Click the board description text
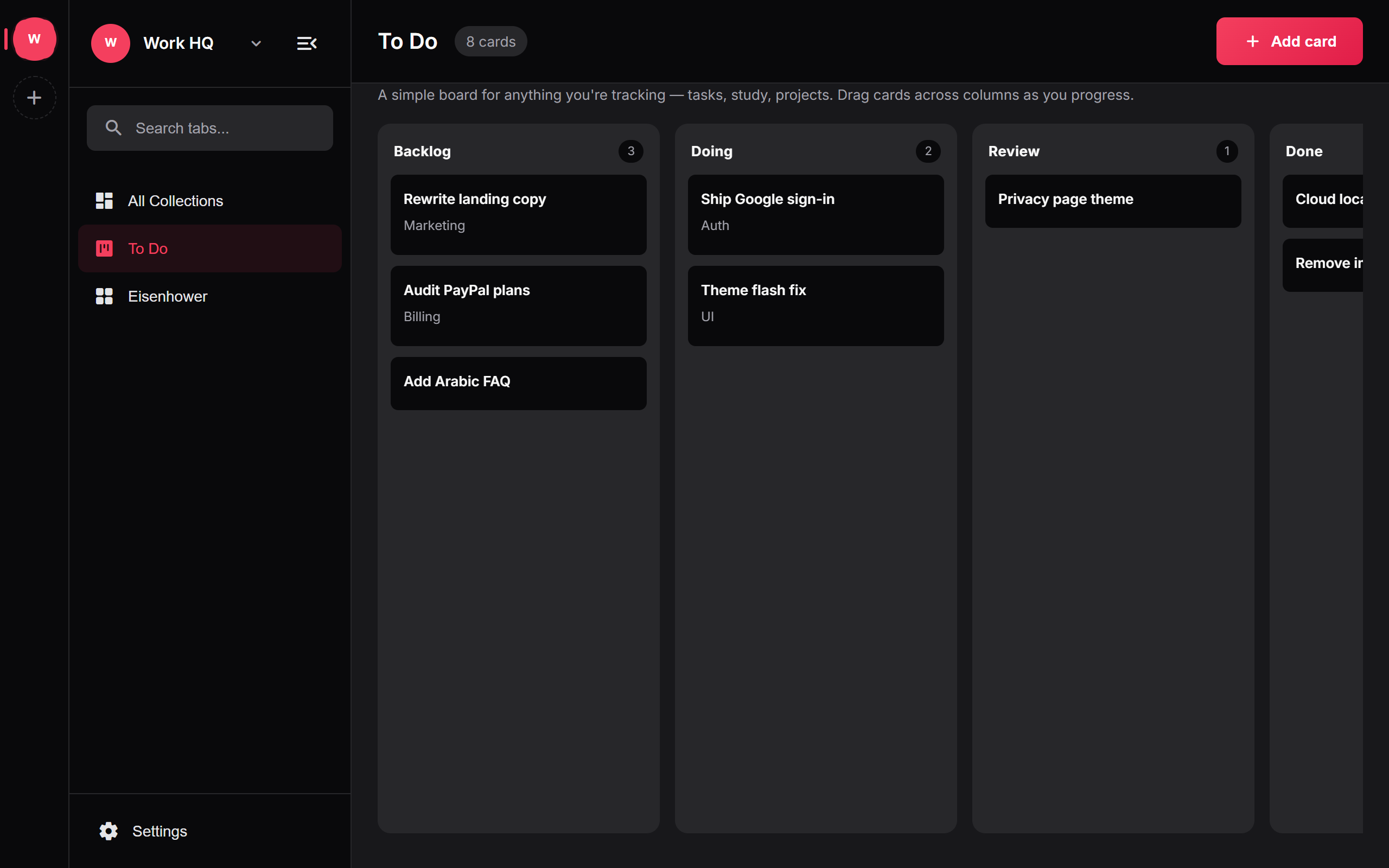Screen dimensions: 1389x868 [x=756, y=95]
